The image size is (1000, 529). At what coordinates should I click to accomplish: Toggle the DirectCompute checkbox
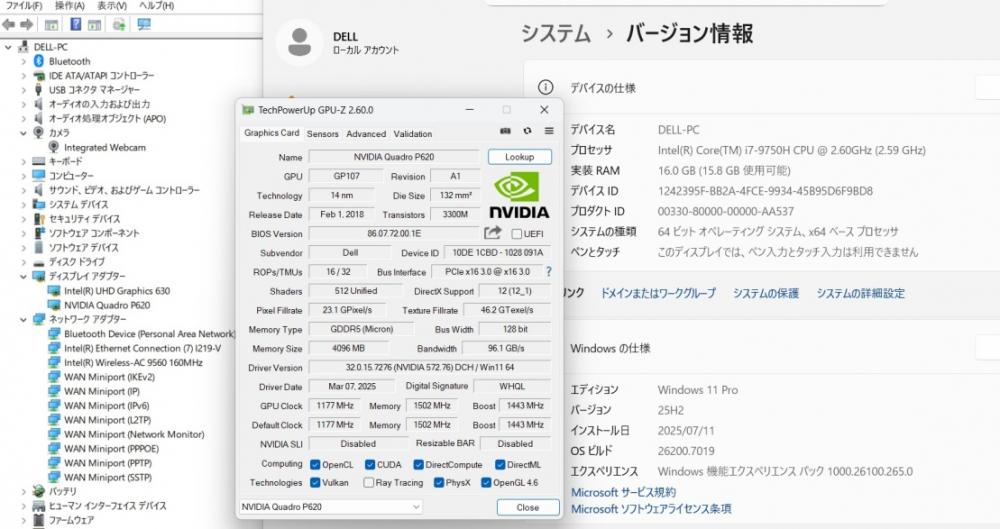[418, 465]
